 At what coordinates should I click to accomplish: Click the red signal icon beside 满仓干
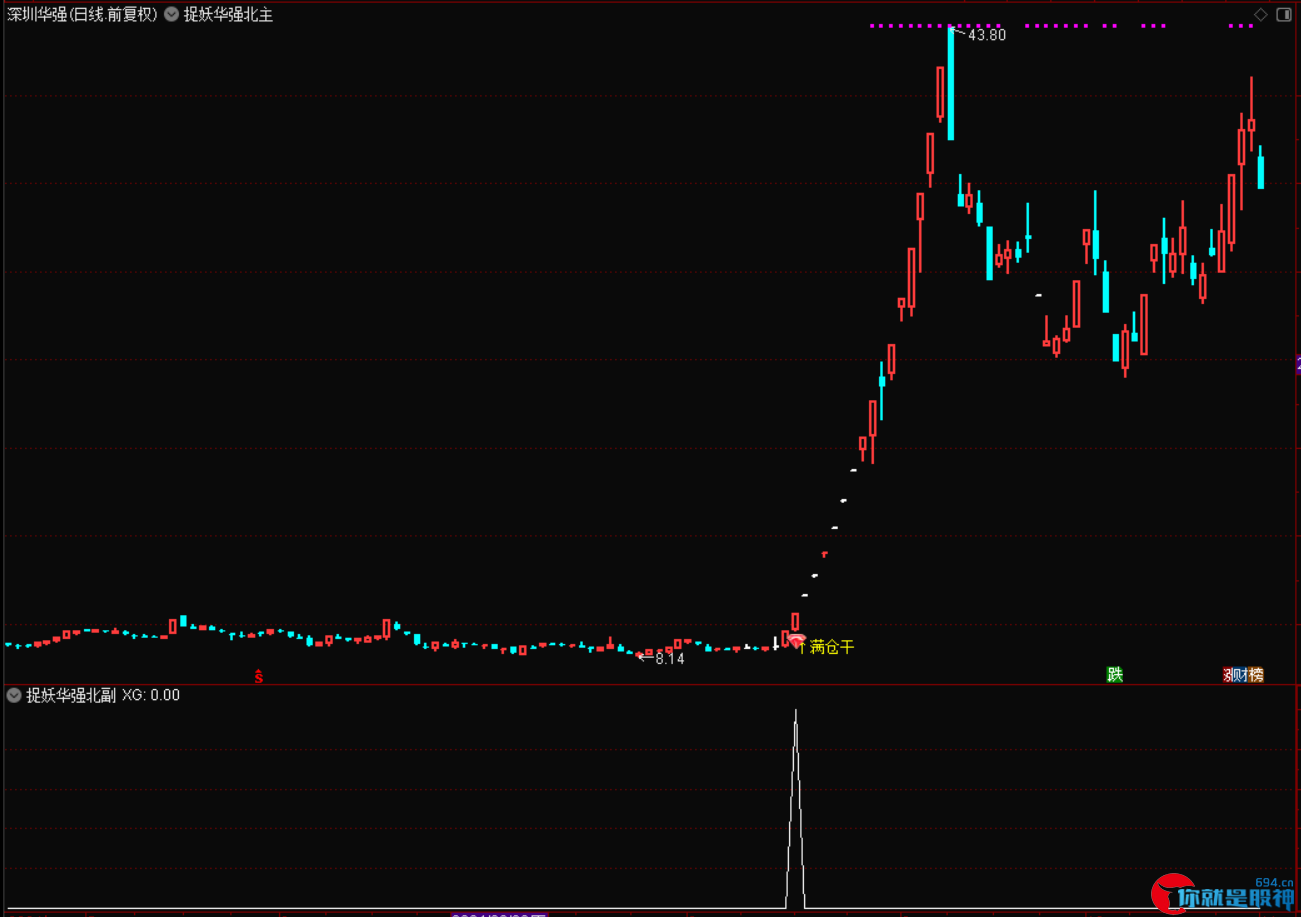click(x=796, y=639)
